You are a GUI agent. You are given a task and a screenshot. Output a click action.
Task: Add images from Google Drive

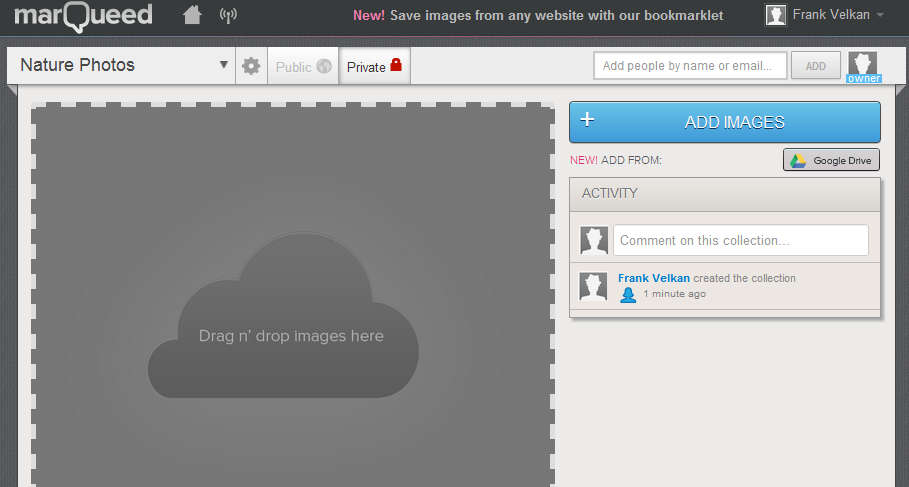tap(831, 160)
